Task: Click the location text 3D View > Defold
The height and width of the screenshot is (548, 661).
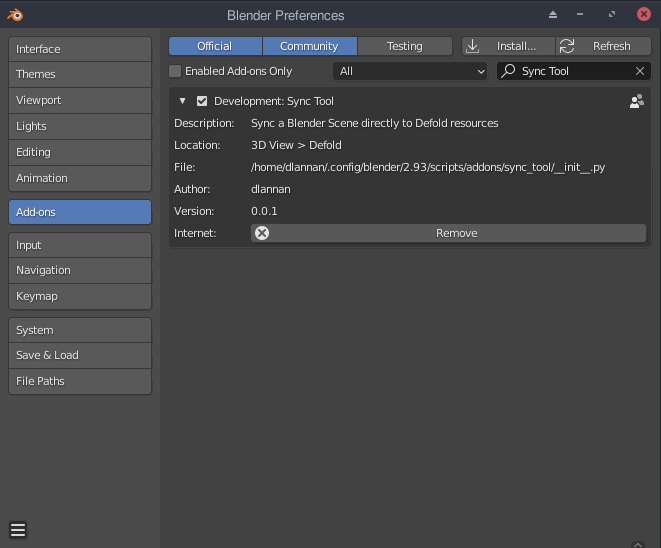Action: pos(296,145)
